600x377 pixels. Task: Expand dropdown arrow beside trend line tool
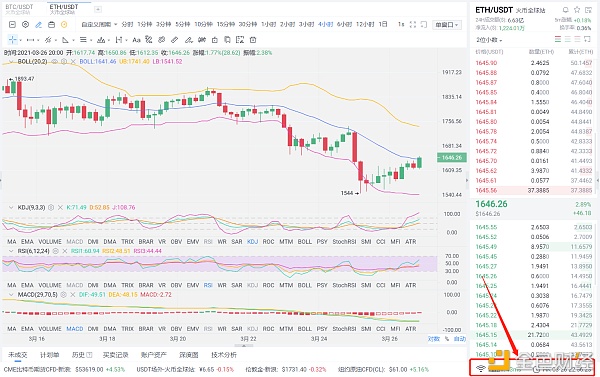coord(38,40)
